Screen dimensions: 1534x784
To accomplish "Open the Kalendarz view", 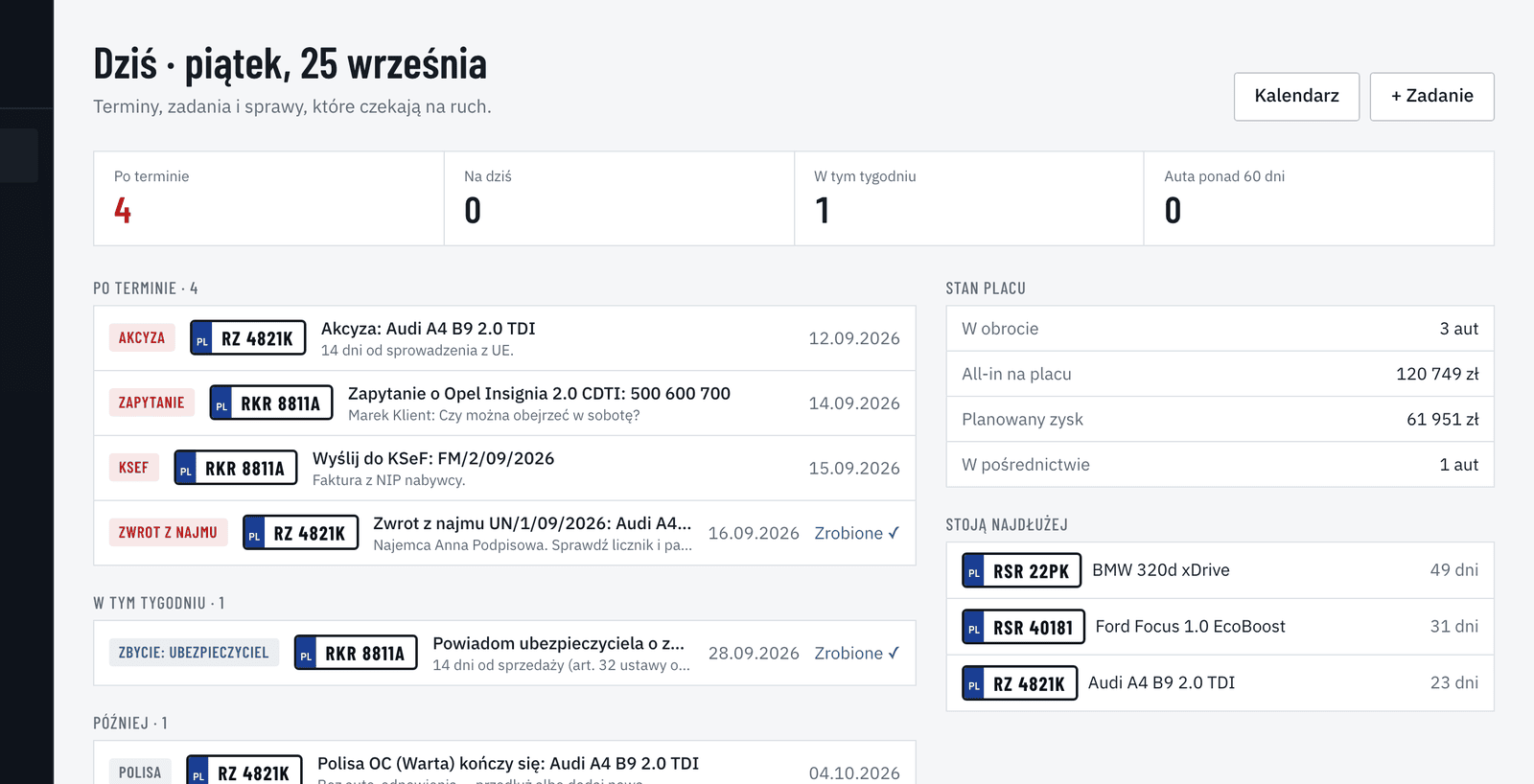I will pos(1296,96).
